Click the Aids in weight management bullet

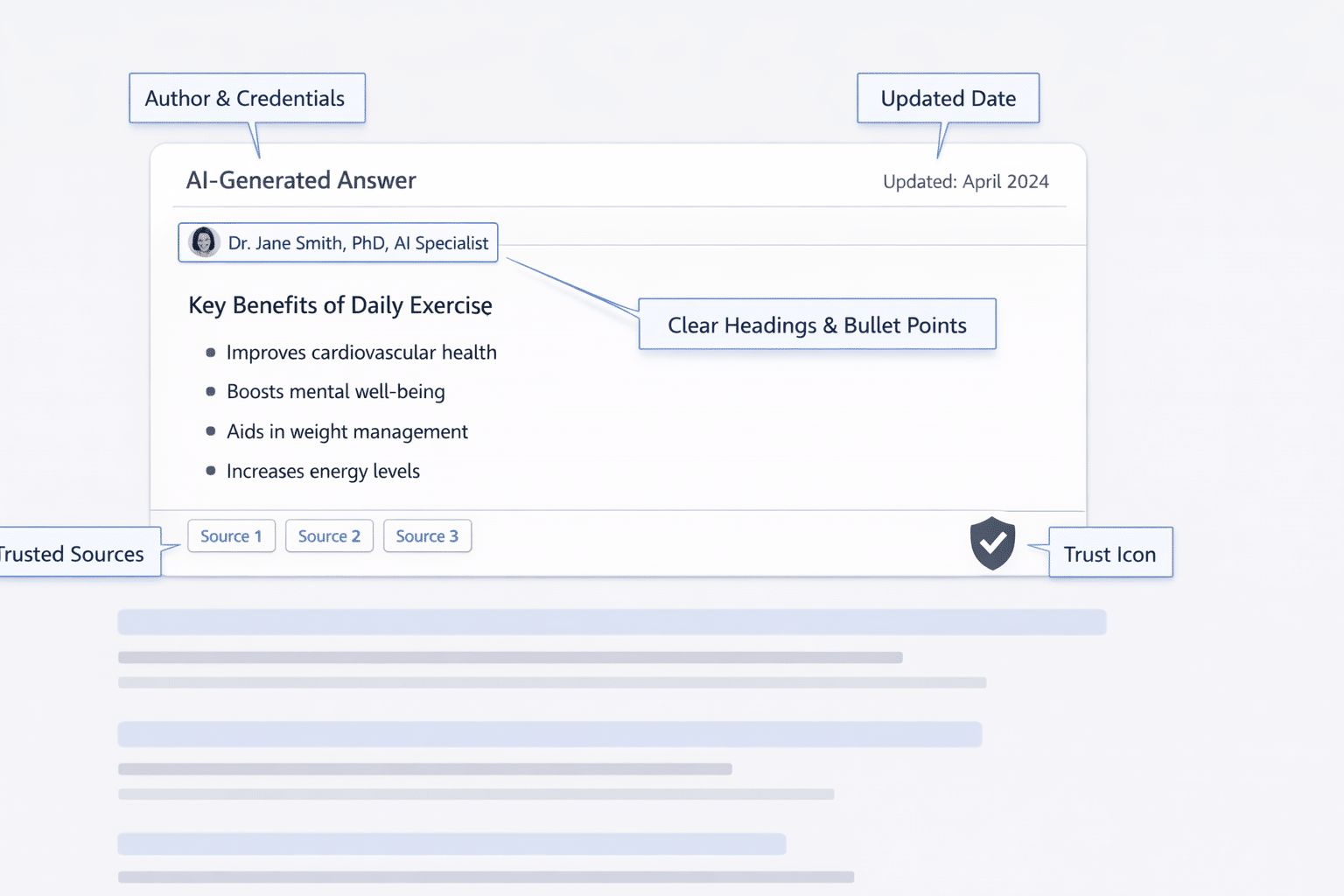coord(346,431)
